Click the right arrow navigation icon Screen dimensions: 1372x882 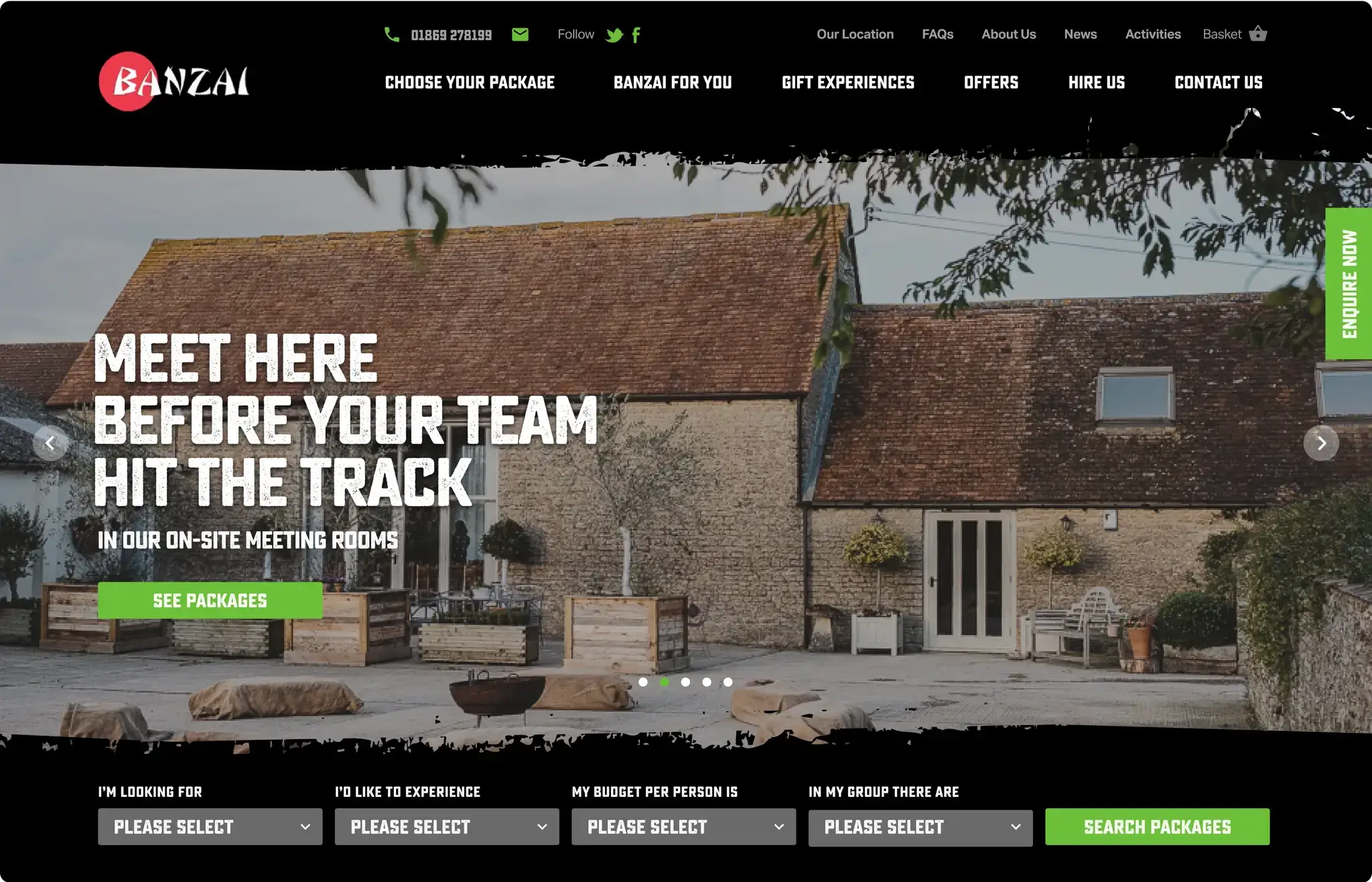click(x=1321, y=443)
